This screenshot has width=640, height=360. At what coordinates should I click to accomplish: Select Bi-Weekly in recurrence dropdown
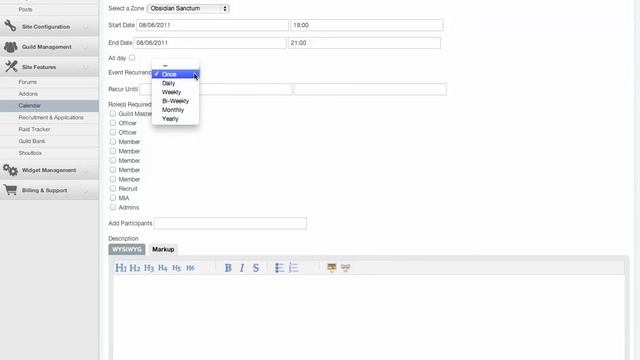click(x=176, y=101)
